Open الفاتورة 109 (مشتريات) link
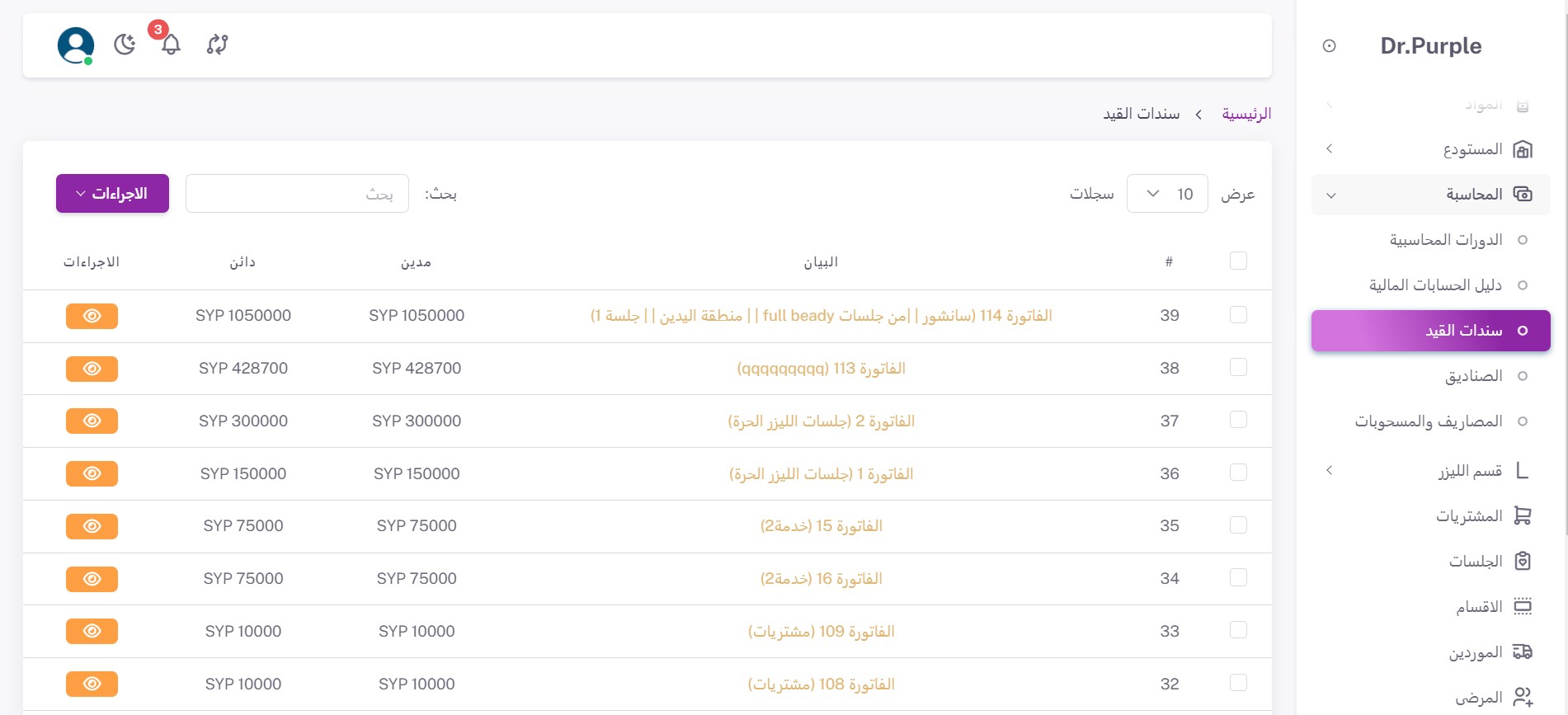Image resolution: width=1568 pixels, height=715 pixels. [821, 632]
